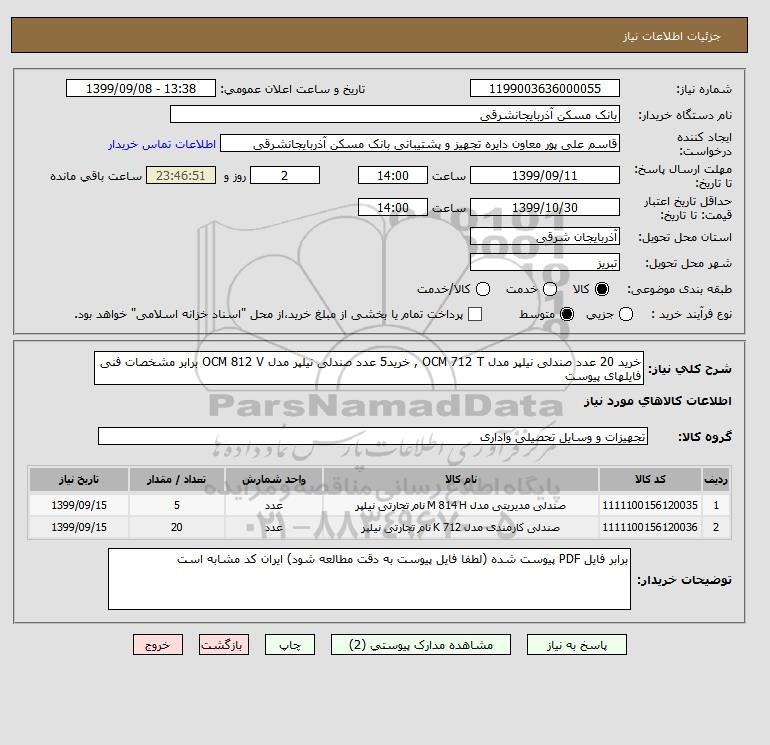This screenshot has width=770, height=745.
Task: Click general need description text box
Action: pos(369,368)
